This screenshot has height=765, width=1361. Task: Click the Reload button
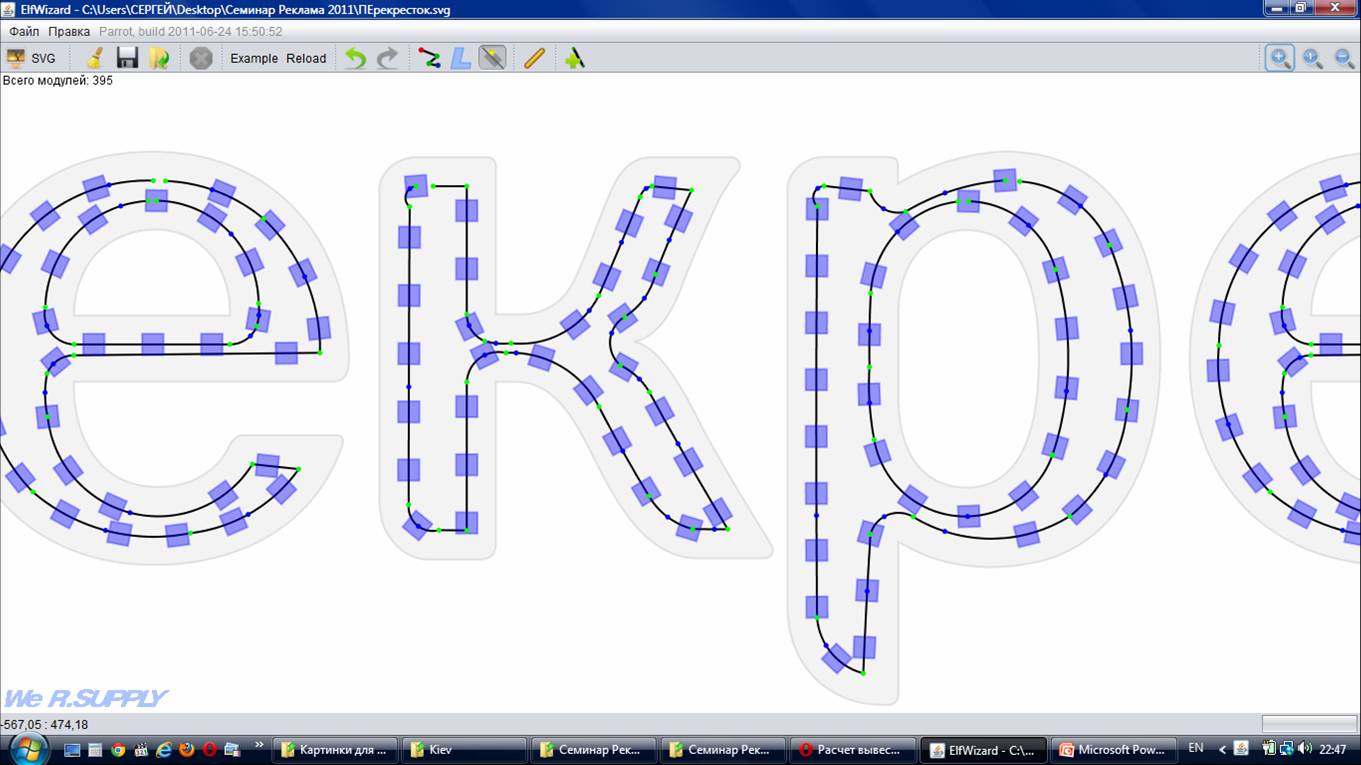[306, 58]
